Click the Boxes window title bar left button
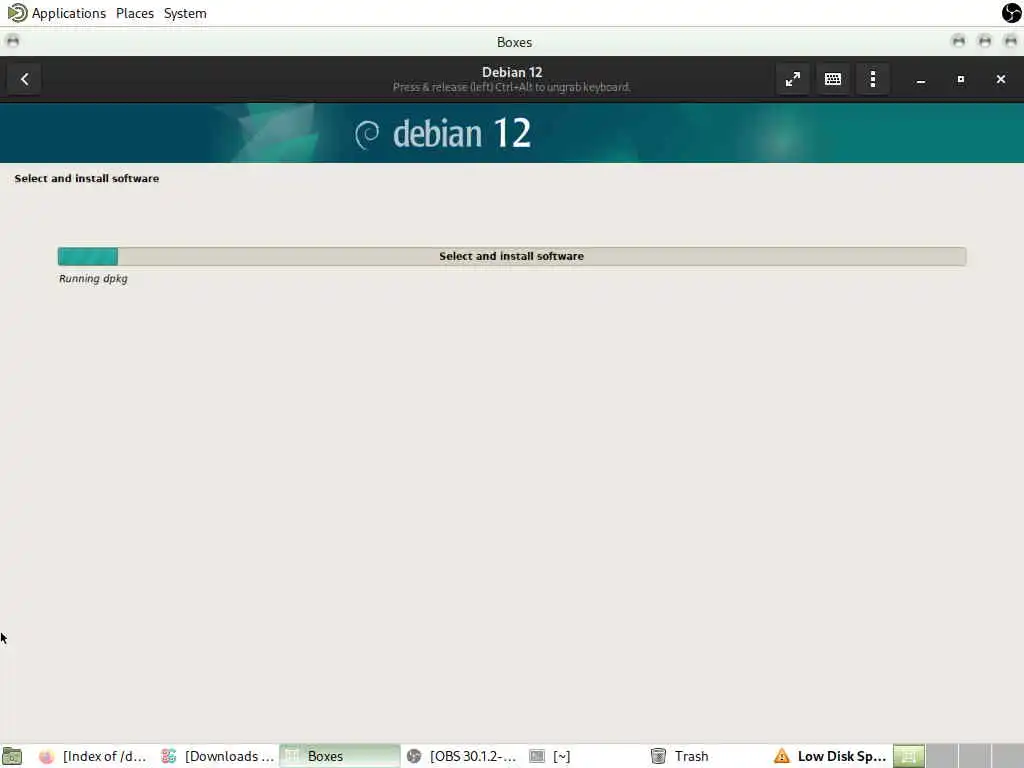This screenshot has width=1024, height=768. (12, 41)
